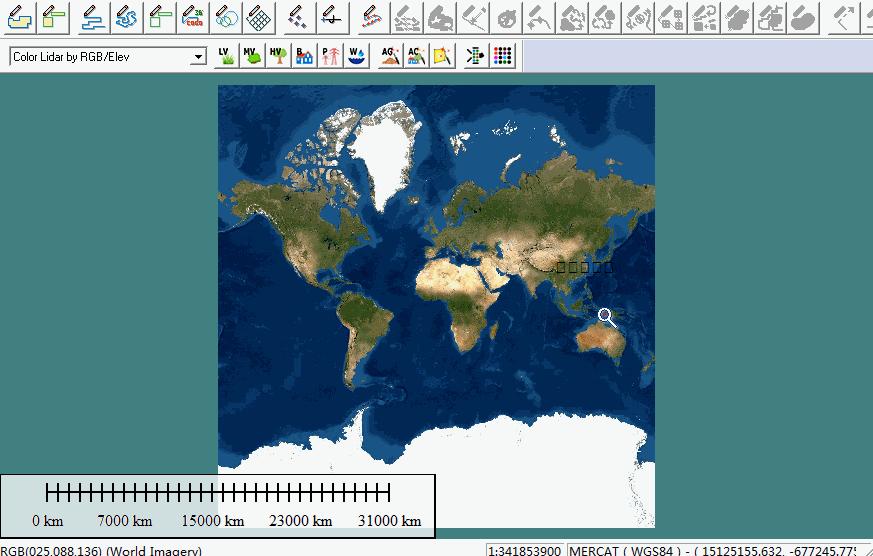Select the create area feature digitizer tool
Viewport: 873px width, 556px height.
click(19, 17)
